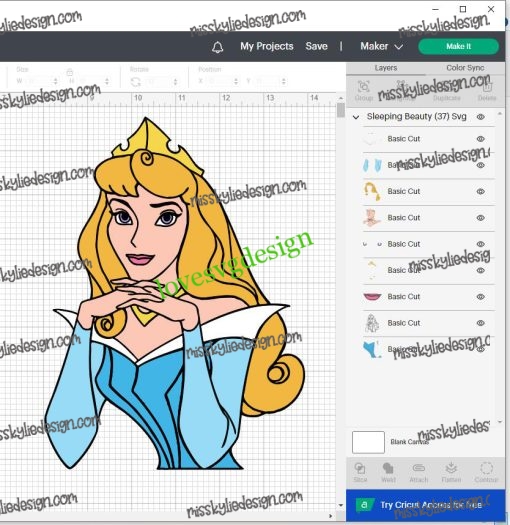Minimize the application window
Screen dimensions: 510x525
(x=435, y=9)
